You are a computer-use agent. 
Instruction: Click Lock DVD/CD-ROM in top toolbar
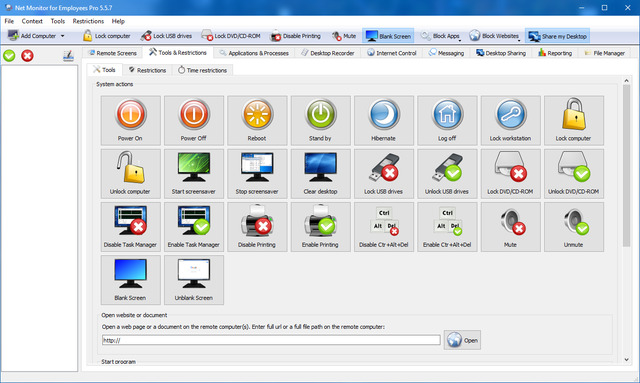tap(231, 36)
